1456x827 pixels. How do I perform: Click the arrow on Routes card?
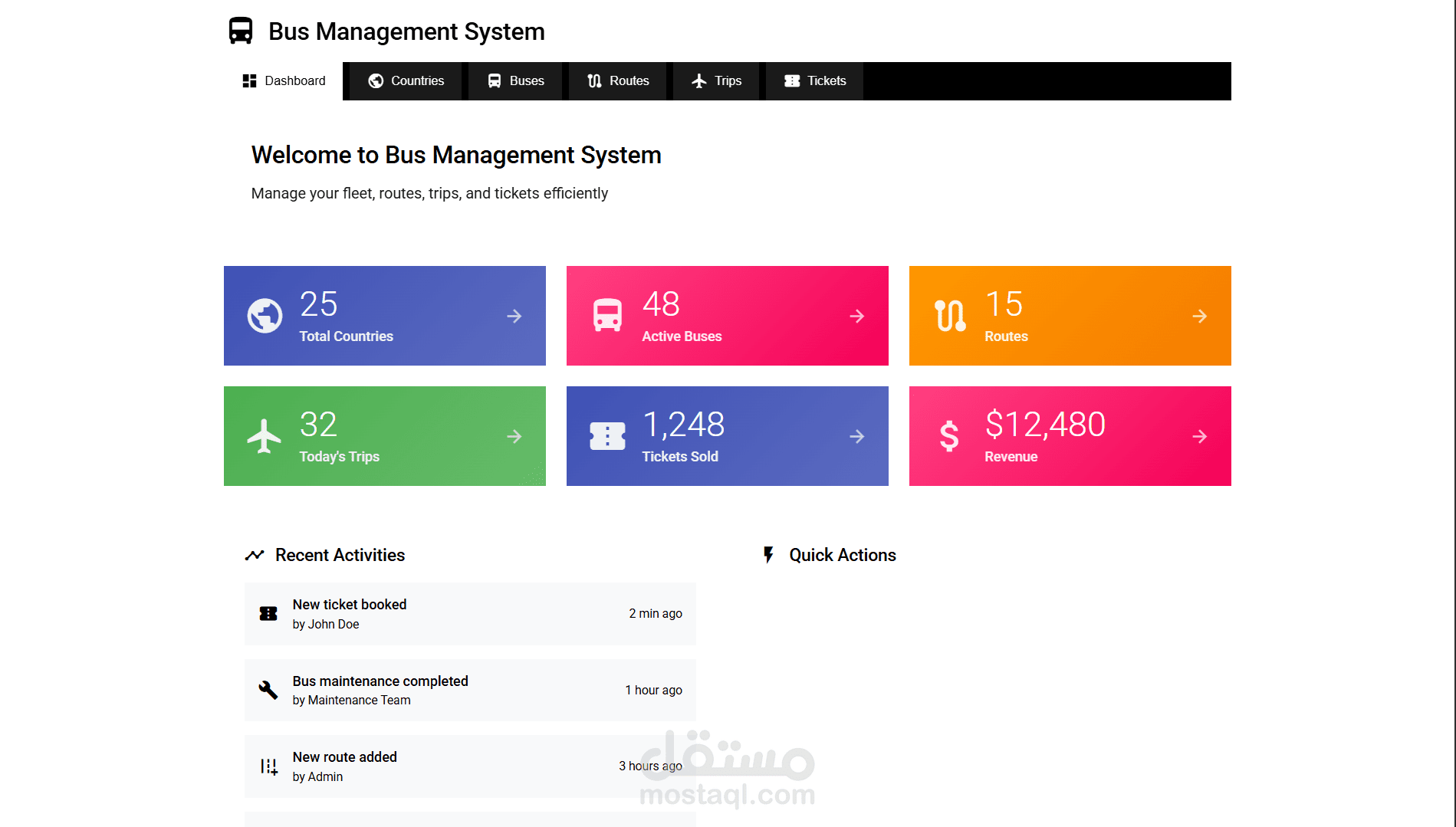pos(1200,316)
